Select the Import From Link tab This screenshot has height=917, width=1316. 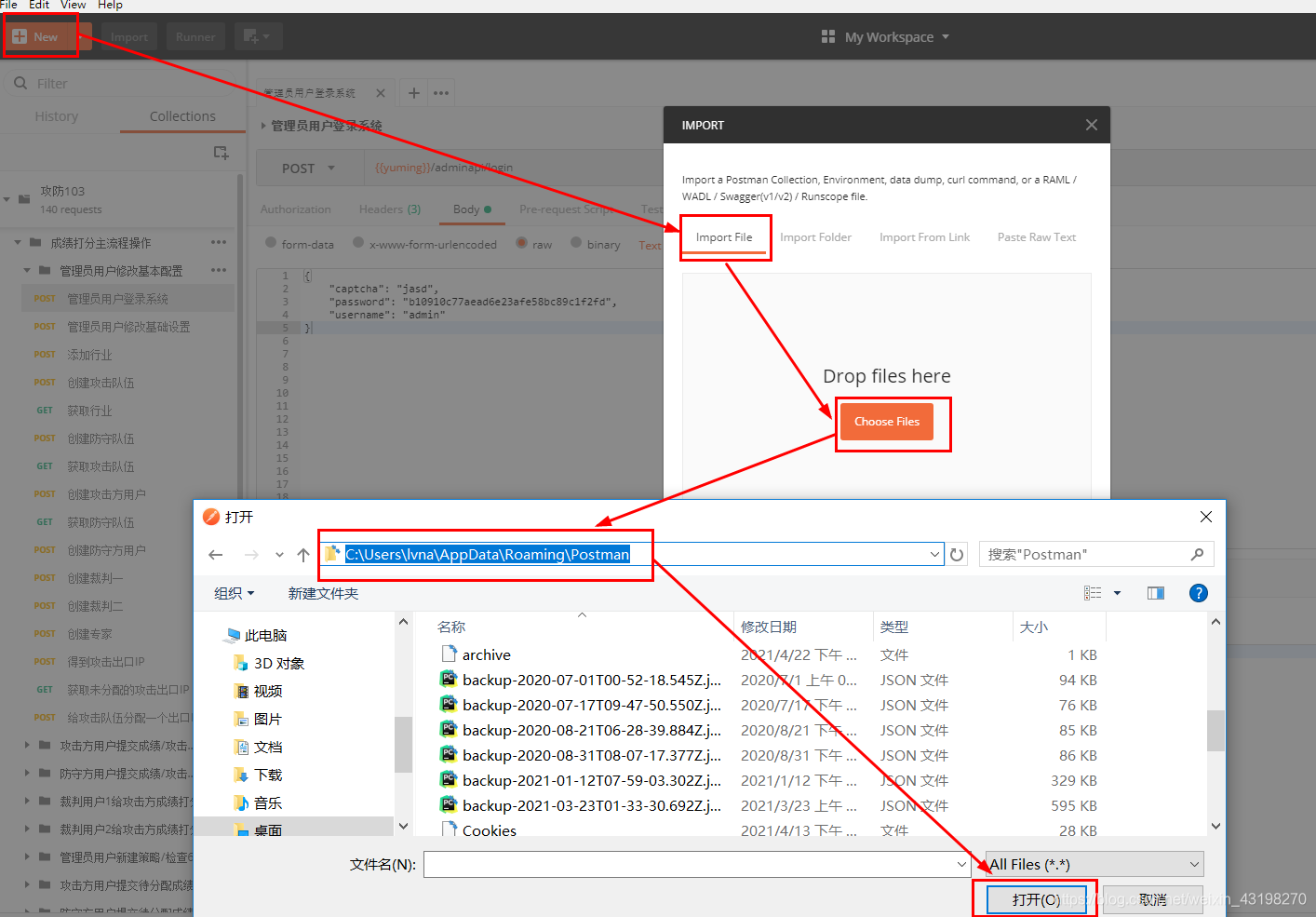click(x=925, y=237)
